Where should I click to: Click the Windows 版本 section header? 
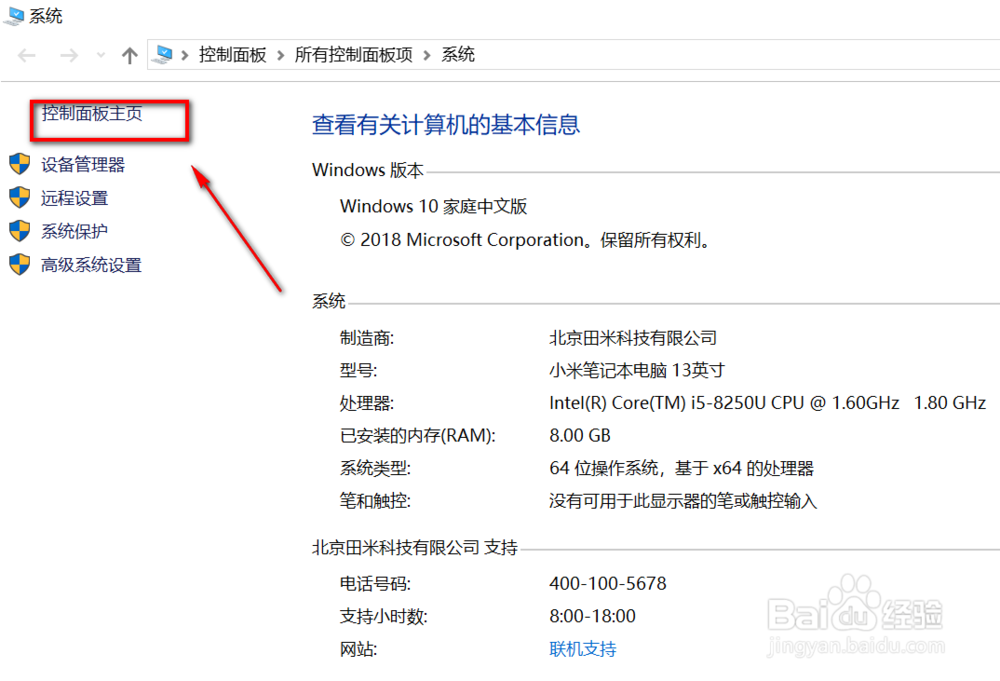[368, 170]
